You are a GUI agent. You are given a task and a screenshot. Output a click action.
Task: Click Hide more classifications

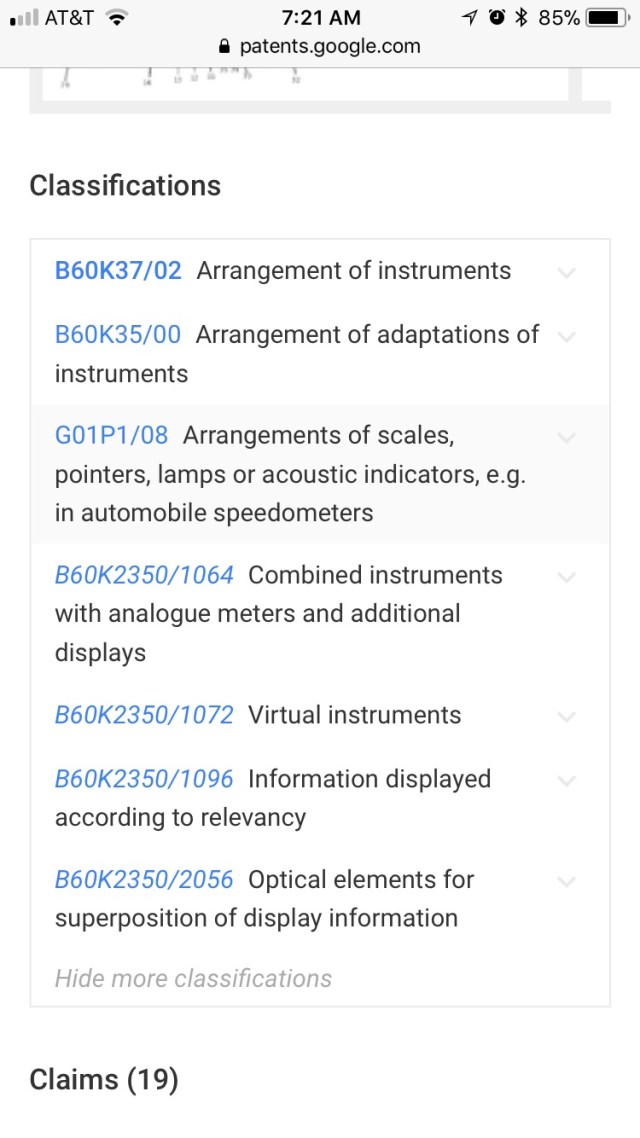pos(193,978)
